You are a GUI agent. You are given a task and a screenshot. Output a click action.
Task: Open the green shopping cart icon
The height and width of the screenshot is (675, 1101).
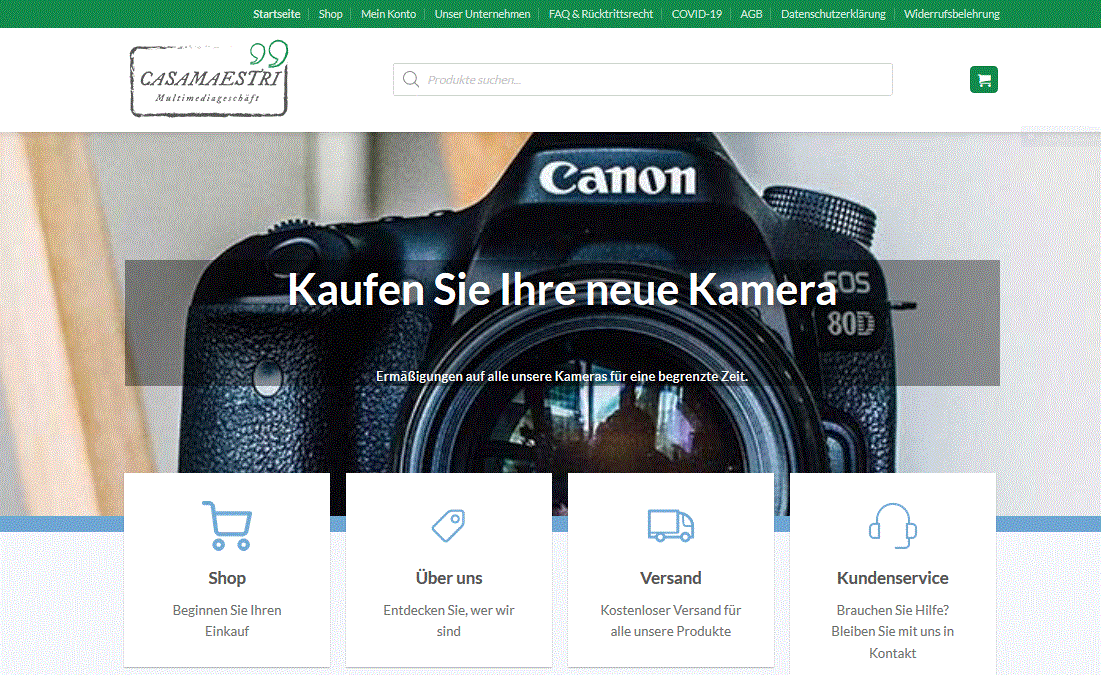(984, 79)
